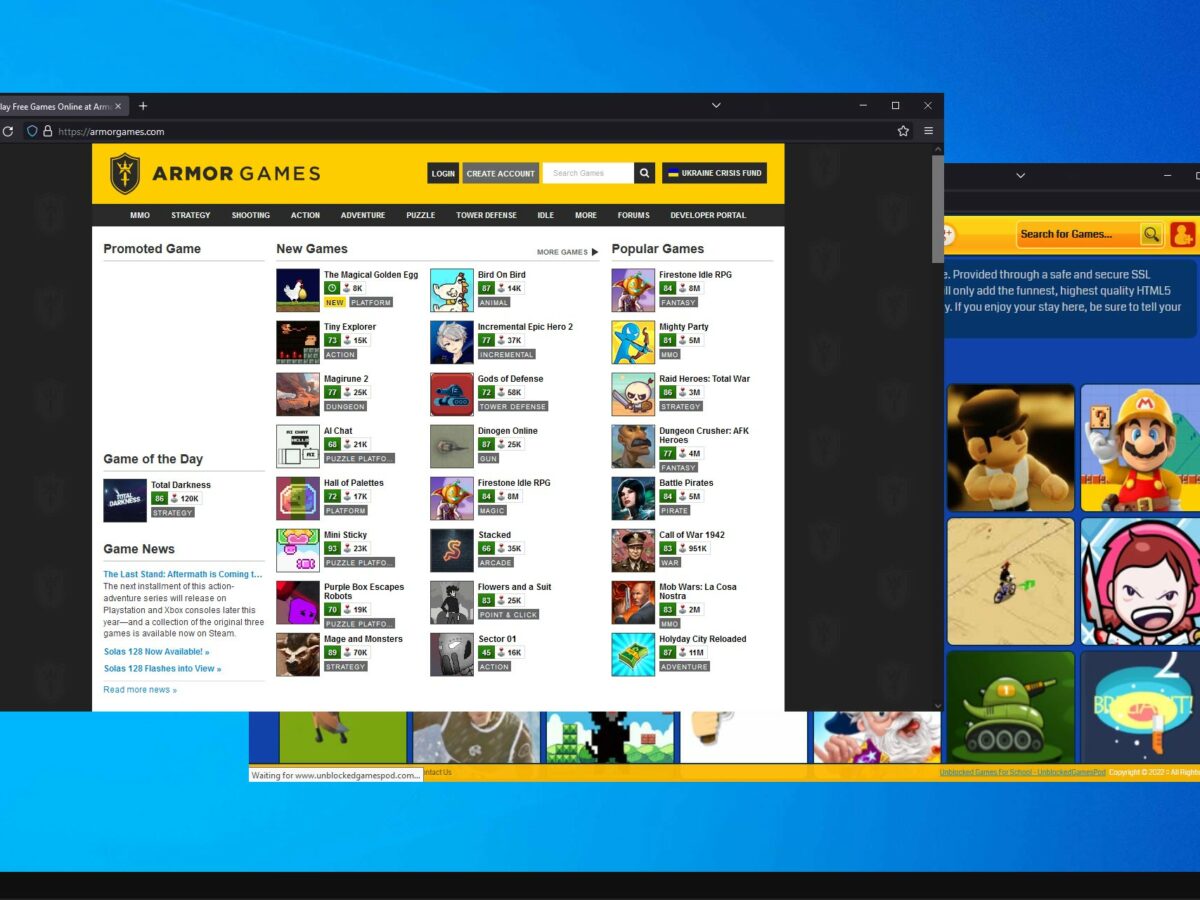This screenshot has height=900, width=1200.
Task: Close the Armor Games browser tab
Action: [118, 106]
